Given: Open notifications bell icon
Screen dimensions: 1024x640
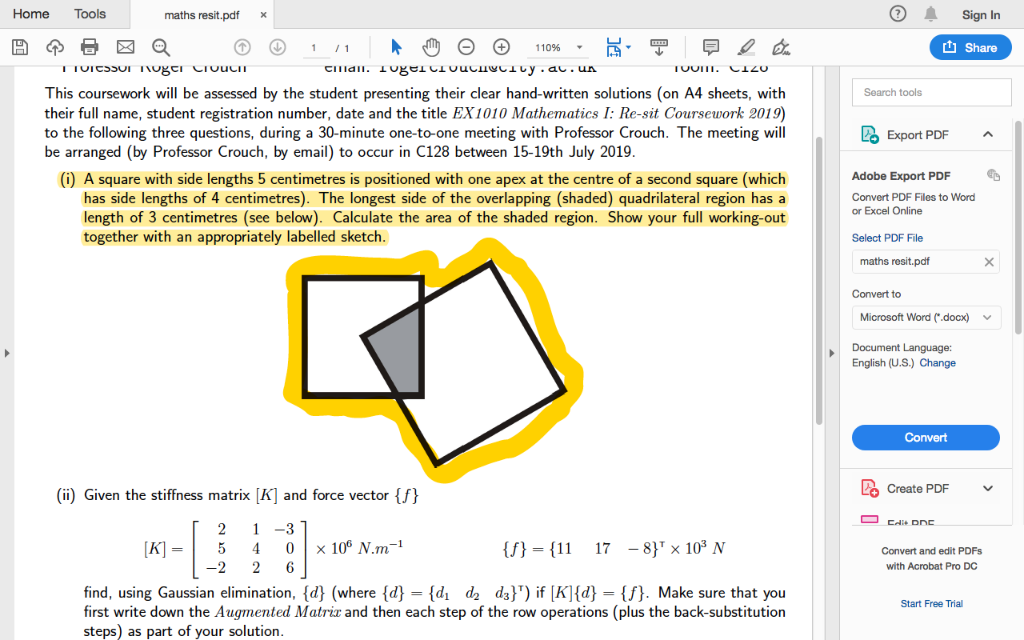Looking at the screenshot, I should point(931,14).
